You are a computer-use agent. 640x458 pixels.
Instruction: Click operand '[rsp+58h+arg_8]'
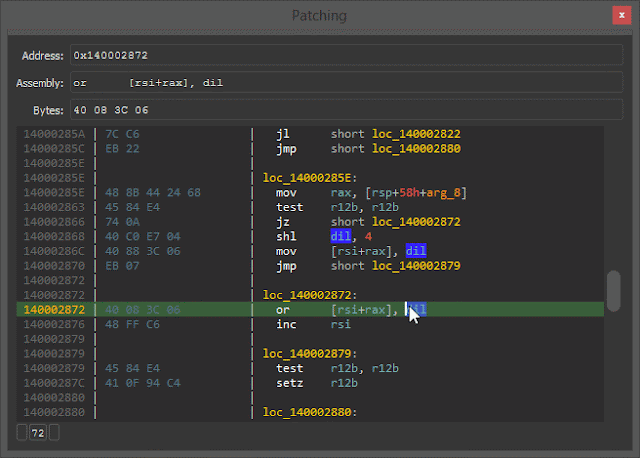coord(416,193)
